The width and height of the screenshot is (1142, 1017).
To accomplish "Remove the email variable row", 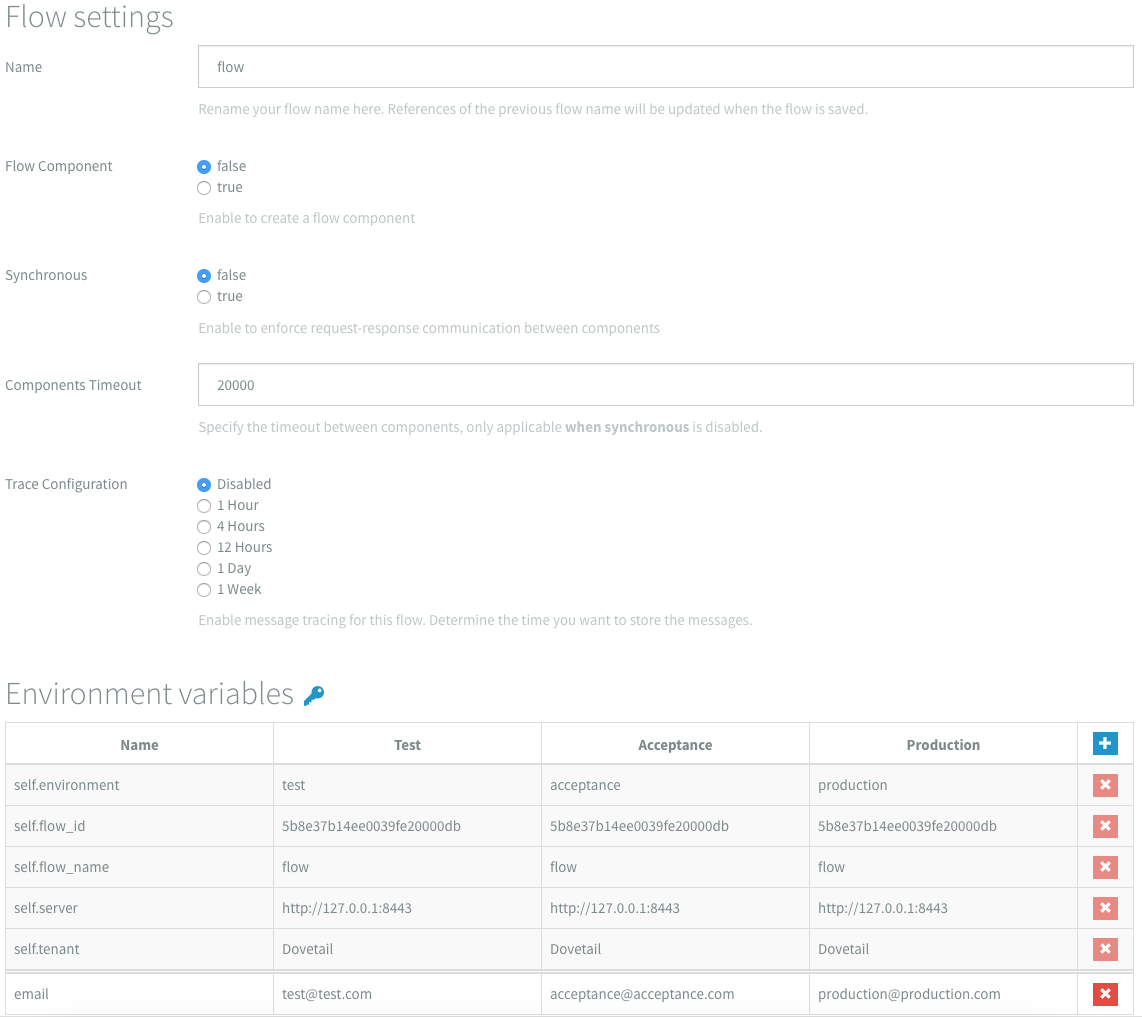I will [x=1105, y=994].
